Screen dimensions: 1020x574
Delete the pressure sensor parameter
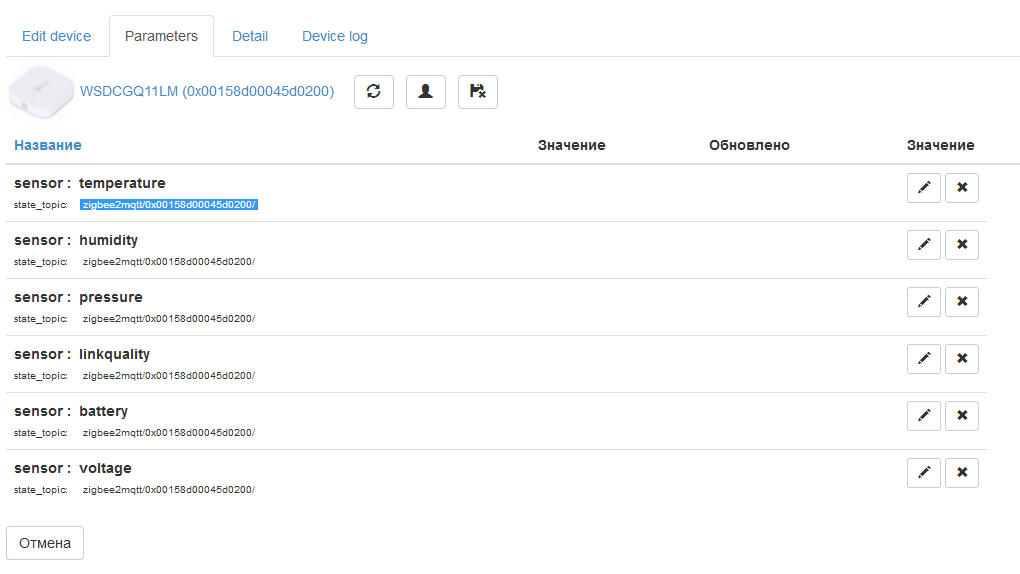point(961,302)
